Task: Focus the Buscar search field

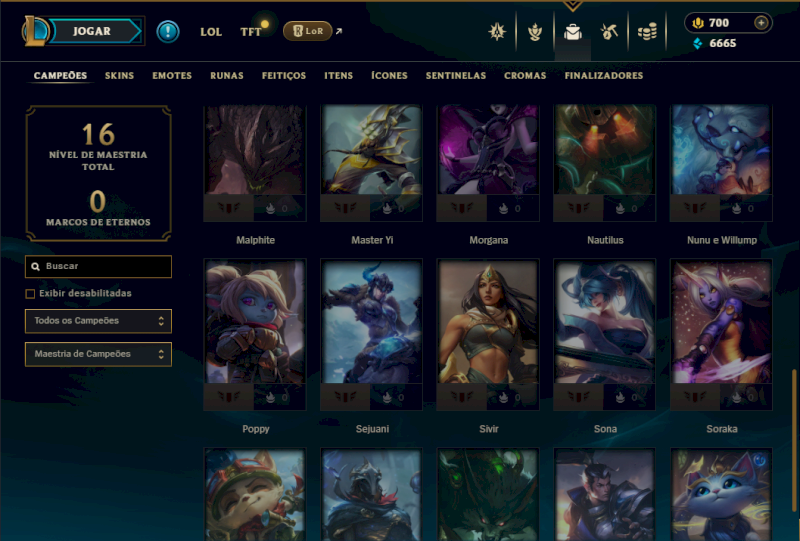Action: (98, 266)
